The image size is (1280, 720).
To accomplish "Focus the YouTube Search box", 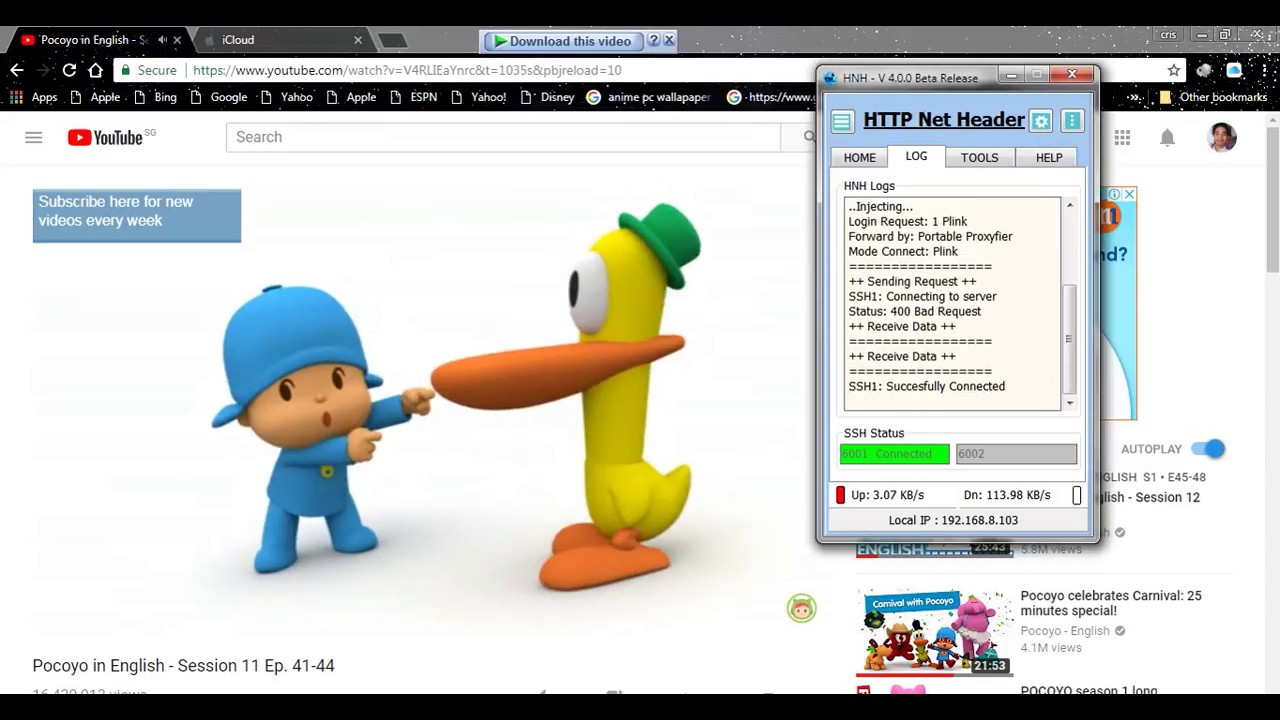I will click(x=503, y=137).
